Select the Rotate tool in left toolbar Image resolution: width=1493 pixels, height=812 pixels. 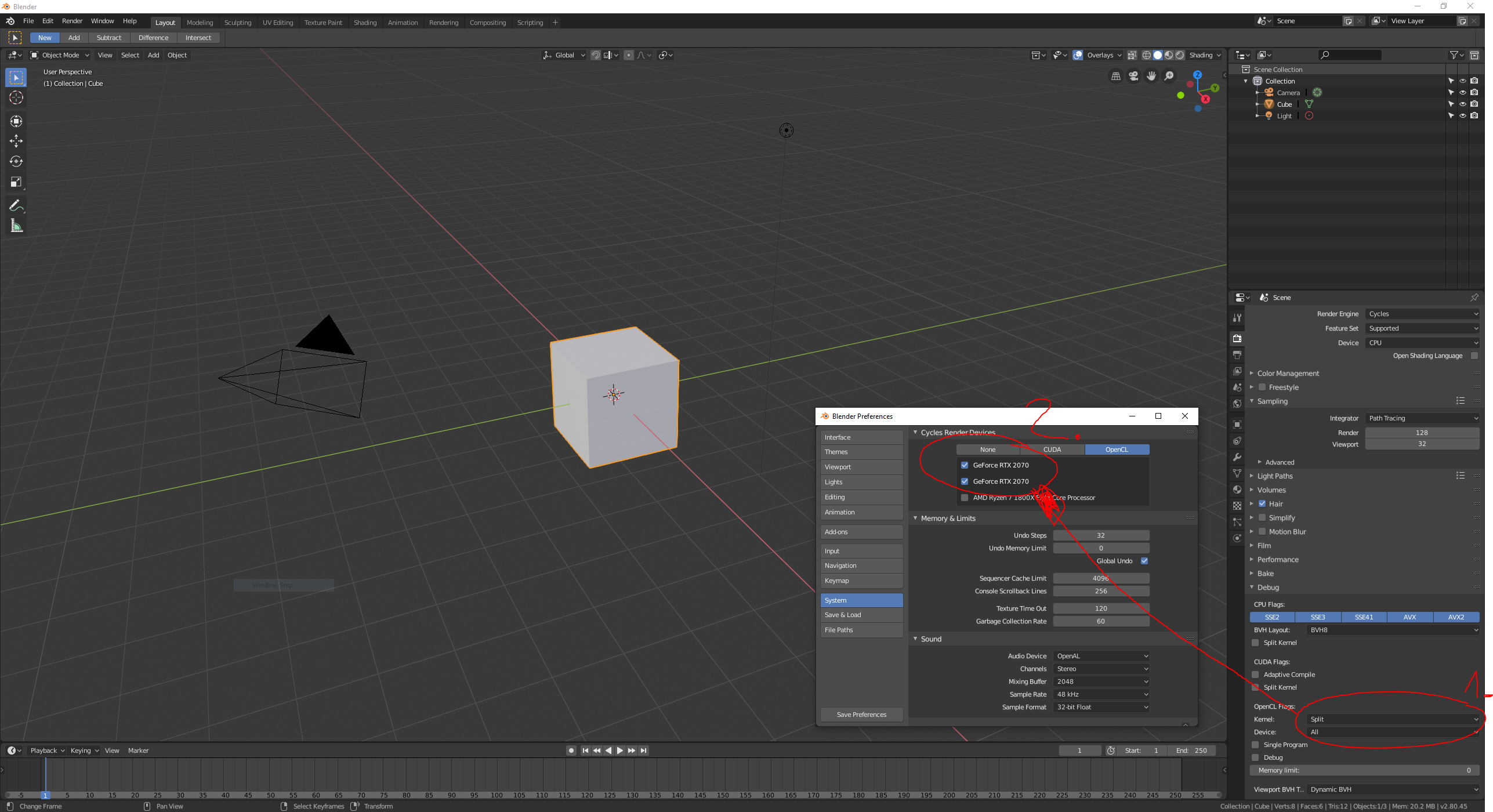(x=16, y=161)
